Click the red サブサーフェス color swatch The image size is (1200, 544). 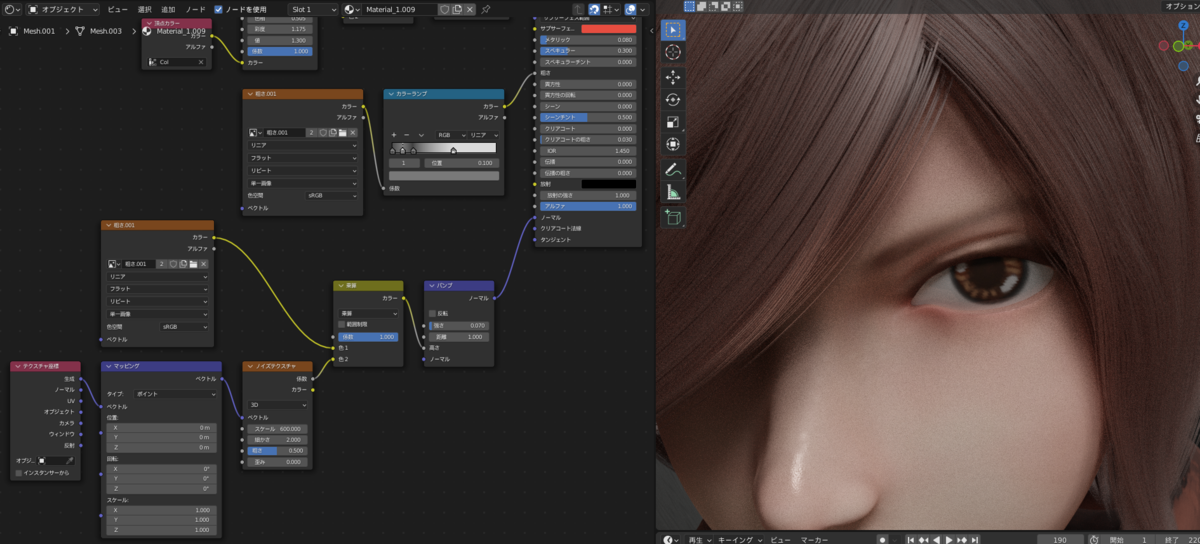point(608,29)
